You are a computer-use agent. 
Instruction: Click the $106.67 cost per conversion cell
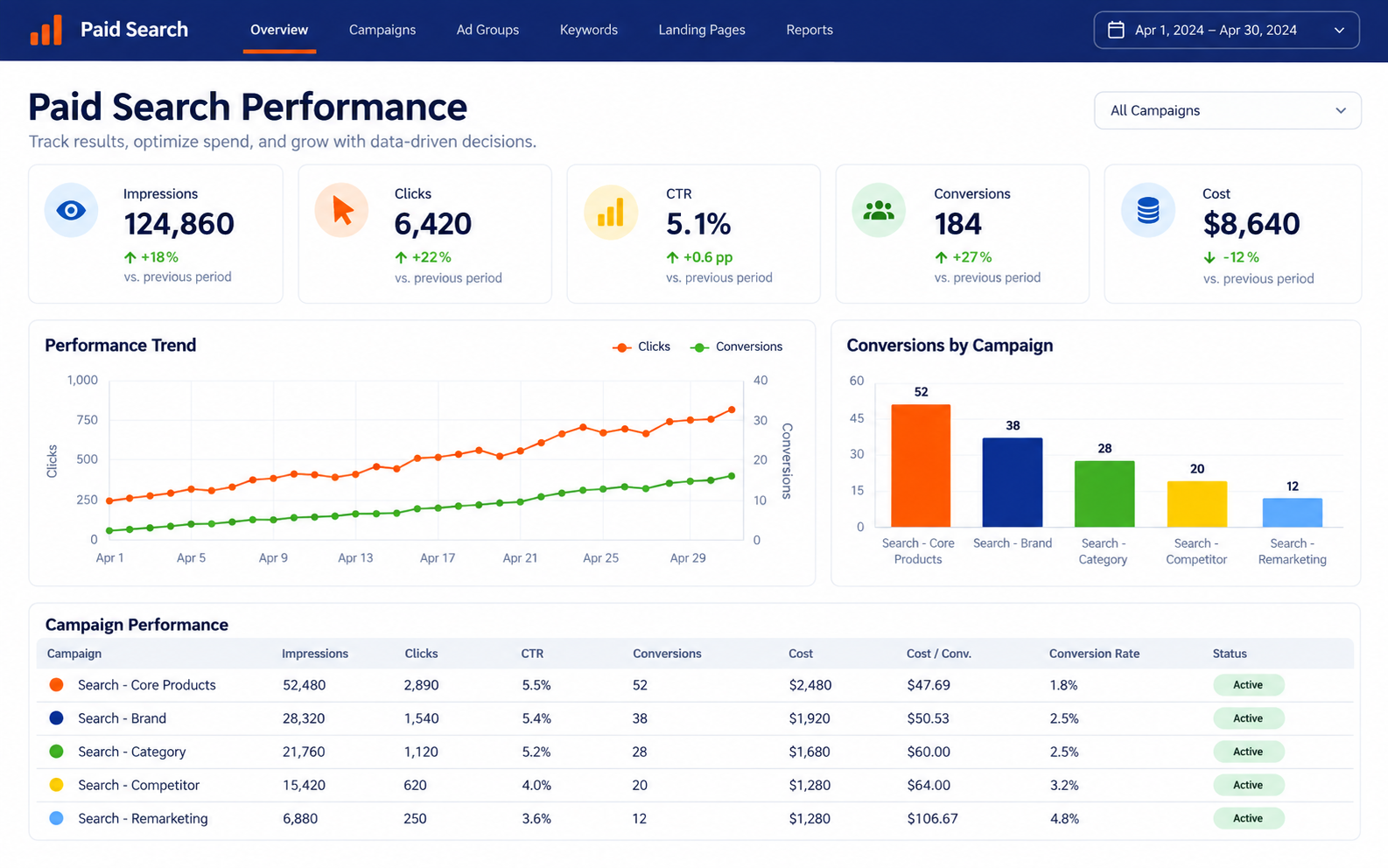tap(932, 818)
